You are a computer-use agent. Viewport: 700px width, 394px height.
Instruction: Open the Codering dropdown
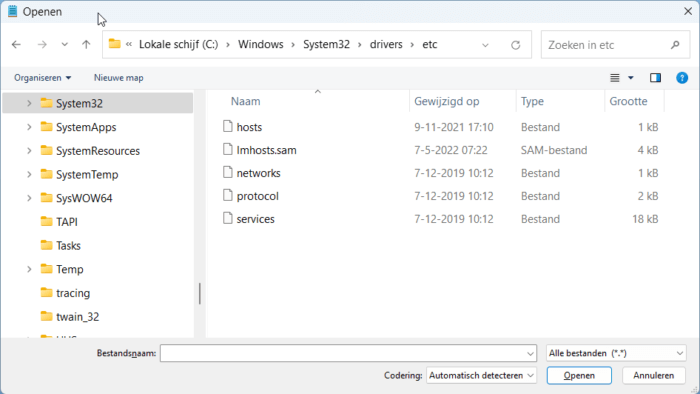481,376
